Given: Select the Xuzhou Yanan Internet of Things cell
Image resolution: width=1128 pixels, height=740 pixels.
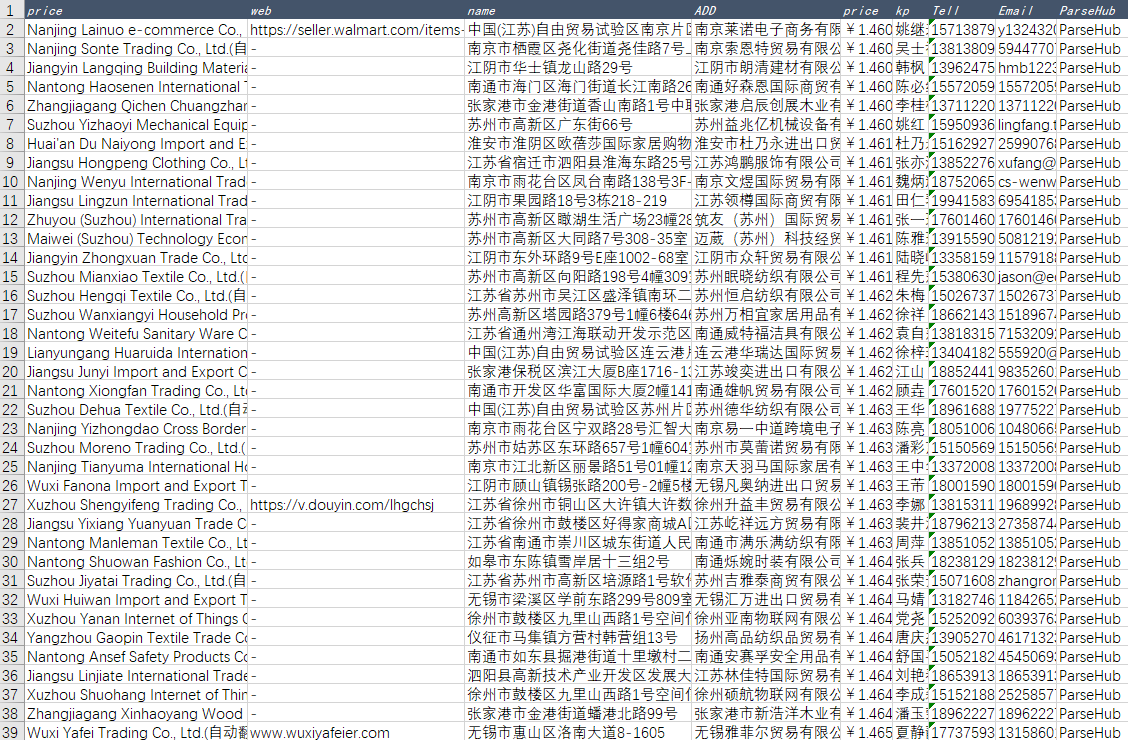Looking at the screenshot, I should tap(136, 618).
